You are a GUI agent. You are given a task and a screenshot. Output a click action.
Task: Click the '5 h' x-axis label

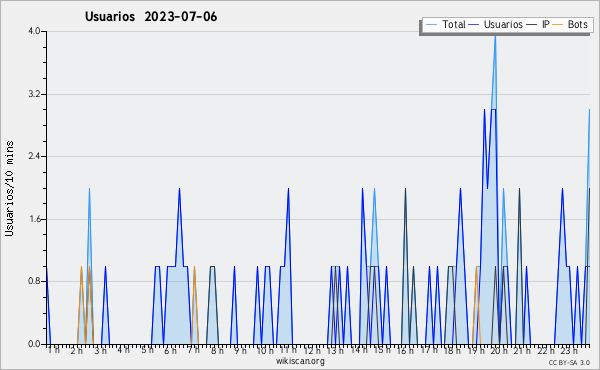coord(147,350)
